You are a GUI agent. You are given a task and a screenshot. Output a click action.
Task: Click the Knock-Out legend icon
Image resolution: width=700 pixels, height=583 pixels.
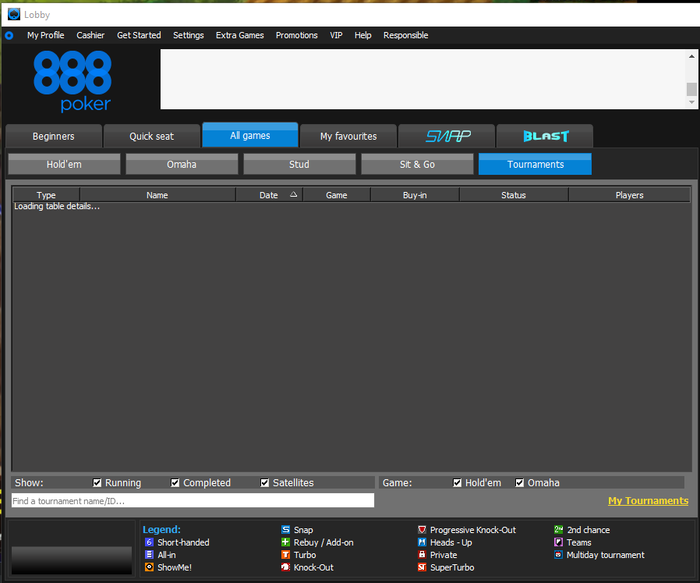click(x=286, y=567)
